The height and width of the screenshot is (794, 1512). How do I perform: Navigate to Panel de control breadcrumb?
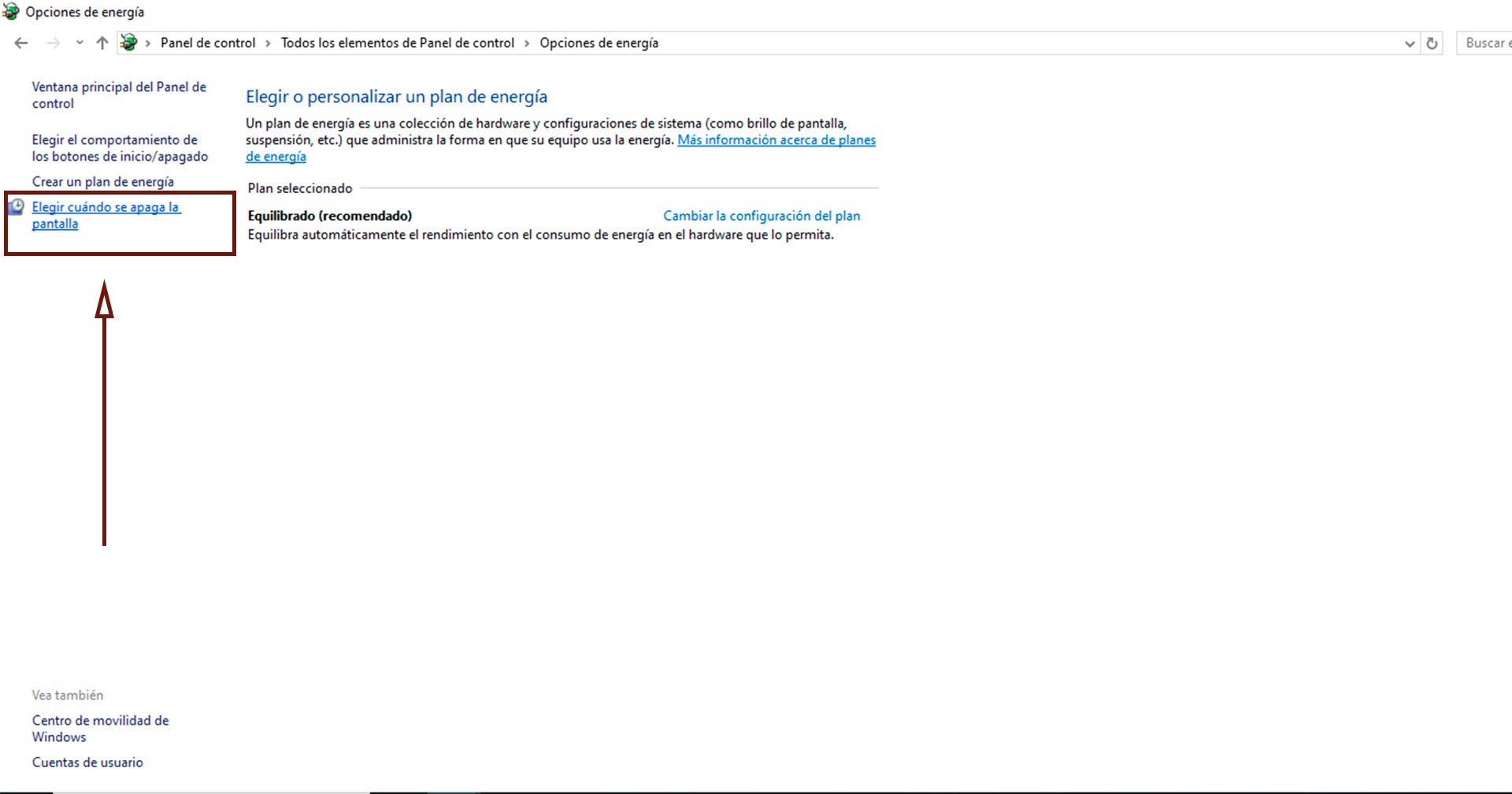[208, 43]
